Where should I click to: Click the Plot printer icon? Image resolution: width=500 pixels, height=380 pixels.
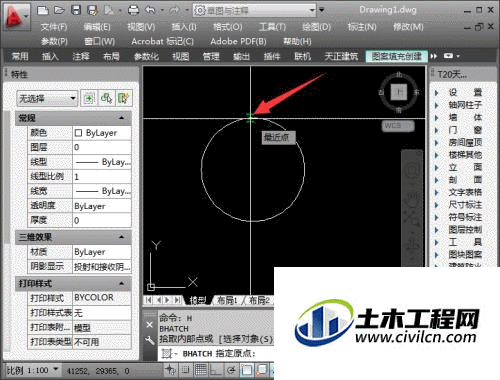[134, 10]
